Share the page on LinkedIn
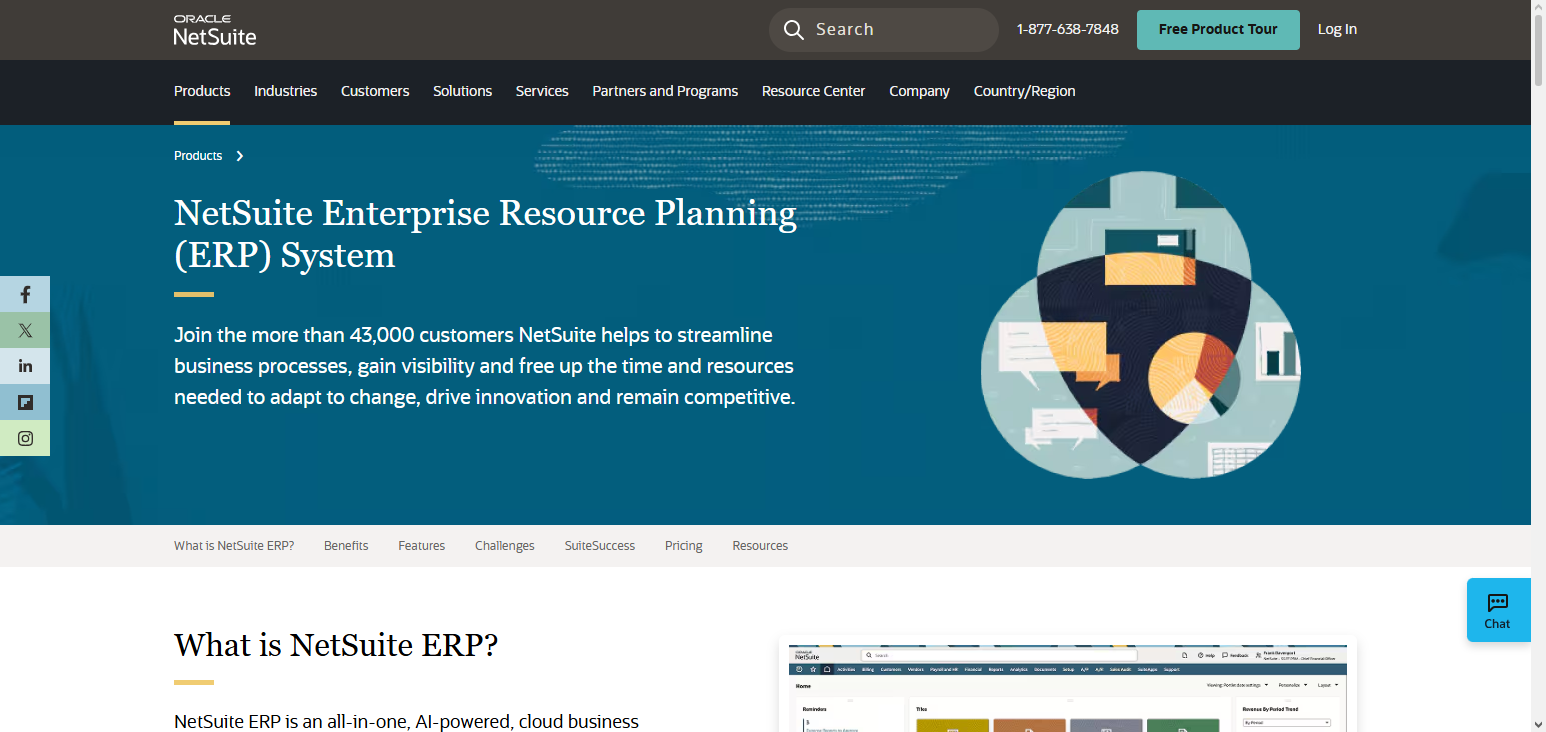This screenshot has height=732, width=1546. point(25,366)
